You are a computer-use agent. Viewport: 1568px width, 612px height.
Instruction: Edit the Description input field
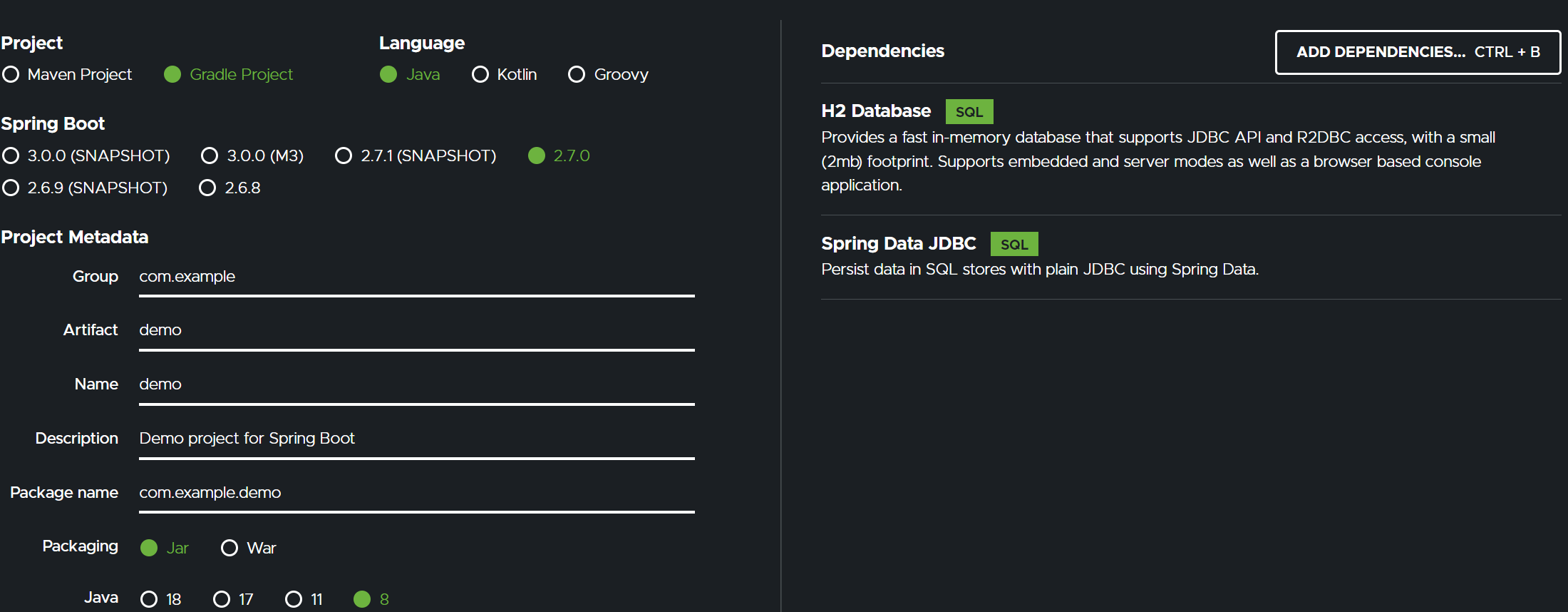417,439
